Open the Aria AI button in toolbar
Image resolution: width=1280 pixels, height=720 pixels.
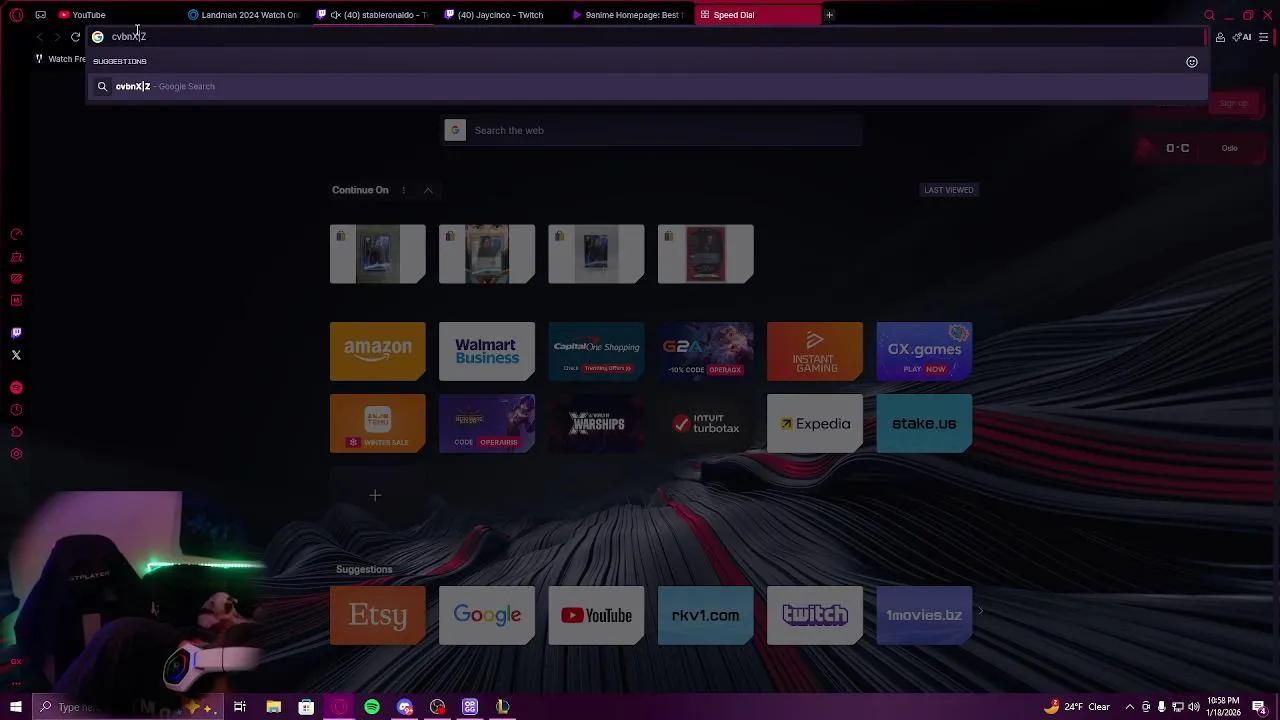1242,37
